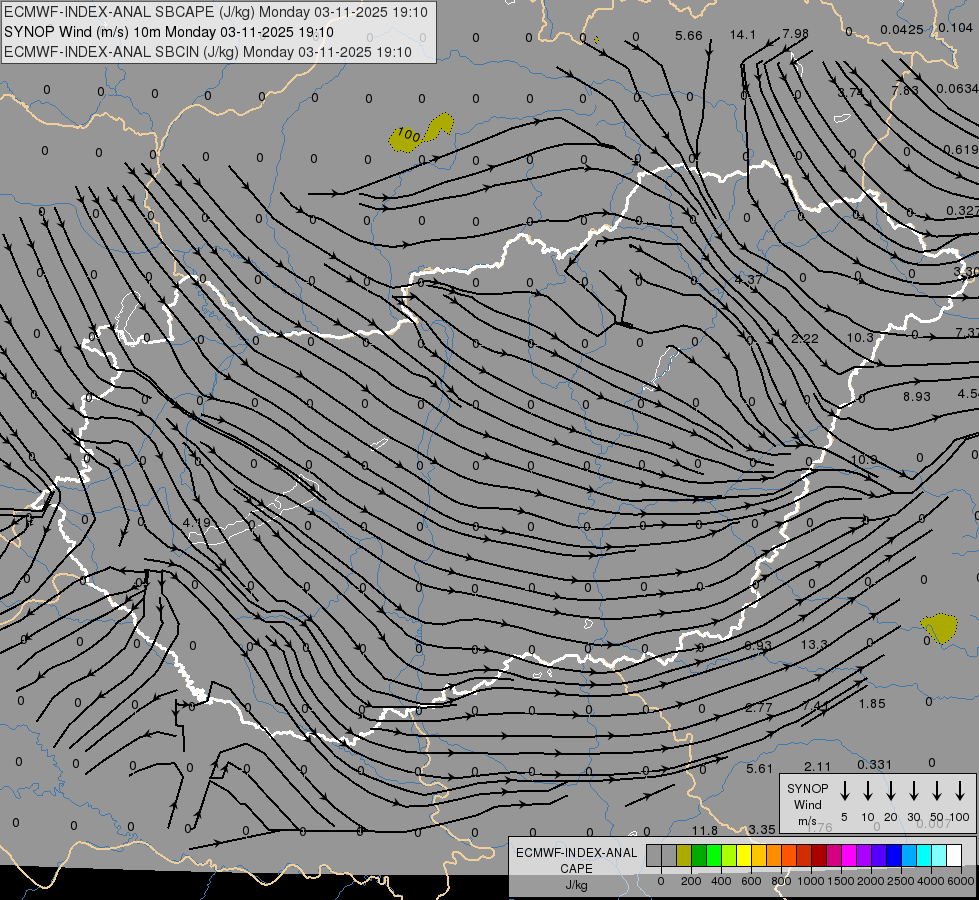Click the SYNOP Wind 10m title line

(x=169, y=32)
